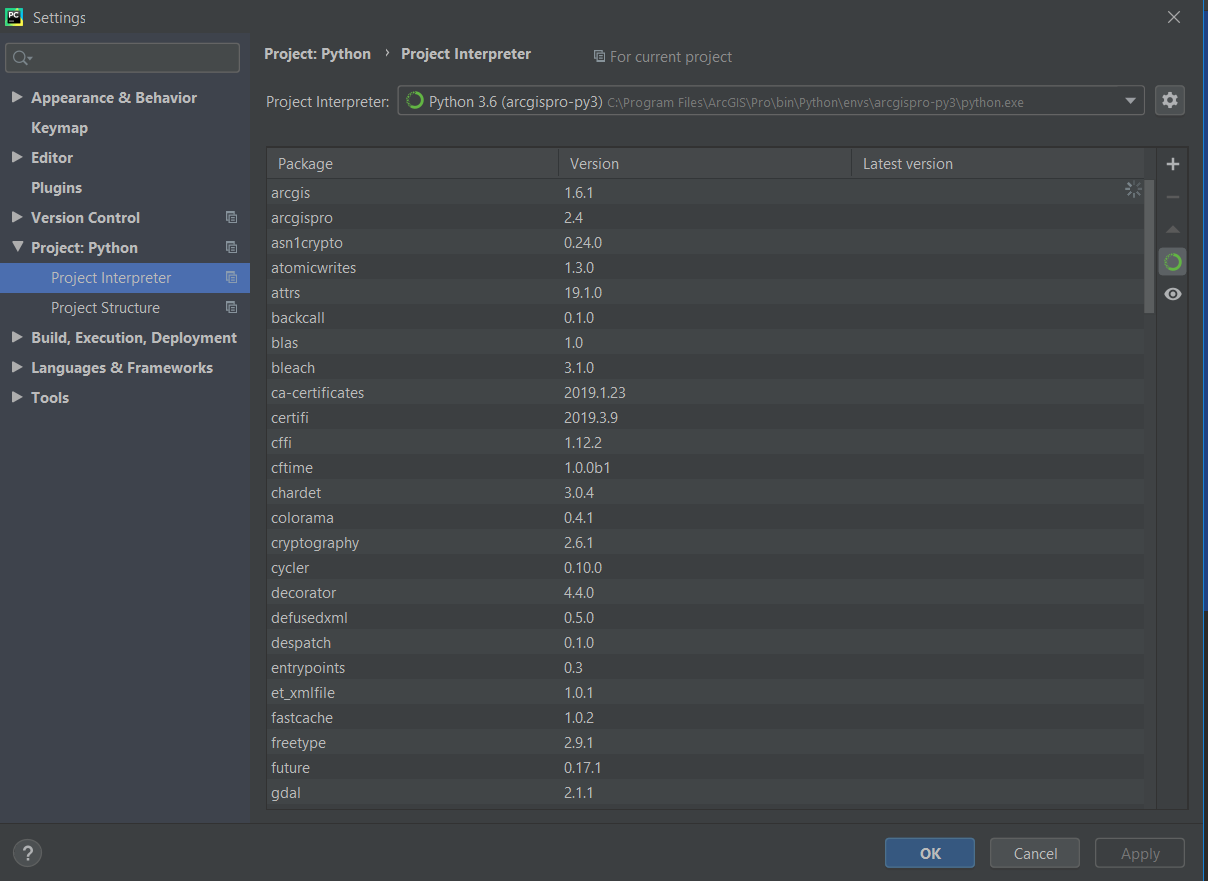Select the backcall package row
1208x881 pixels.
705,317
